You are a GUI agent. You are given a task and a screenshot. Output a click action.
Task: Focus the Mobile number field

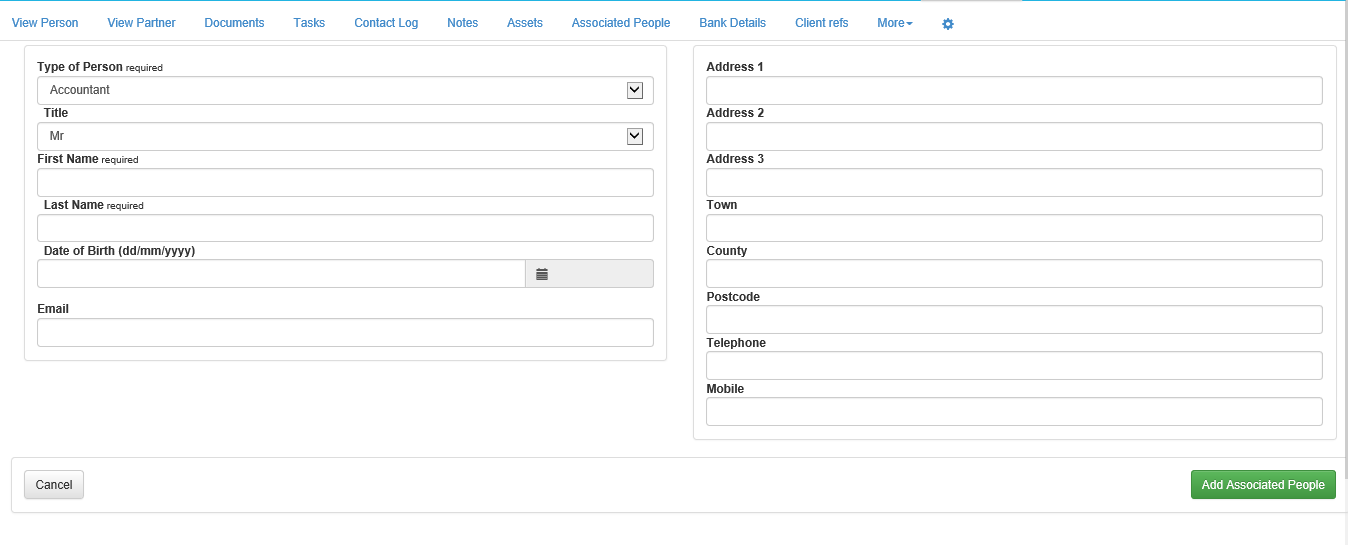[x=1014, y=412]
